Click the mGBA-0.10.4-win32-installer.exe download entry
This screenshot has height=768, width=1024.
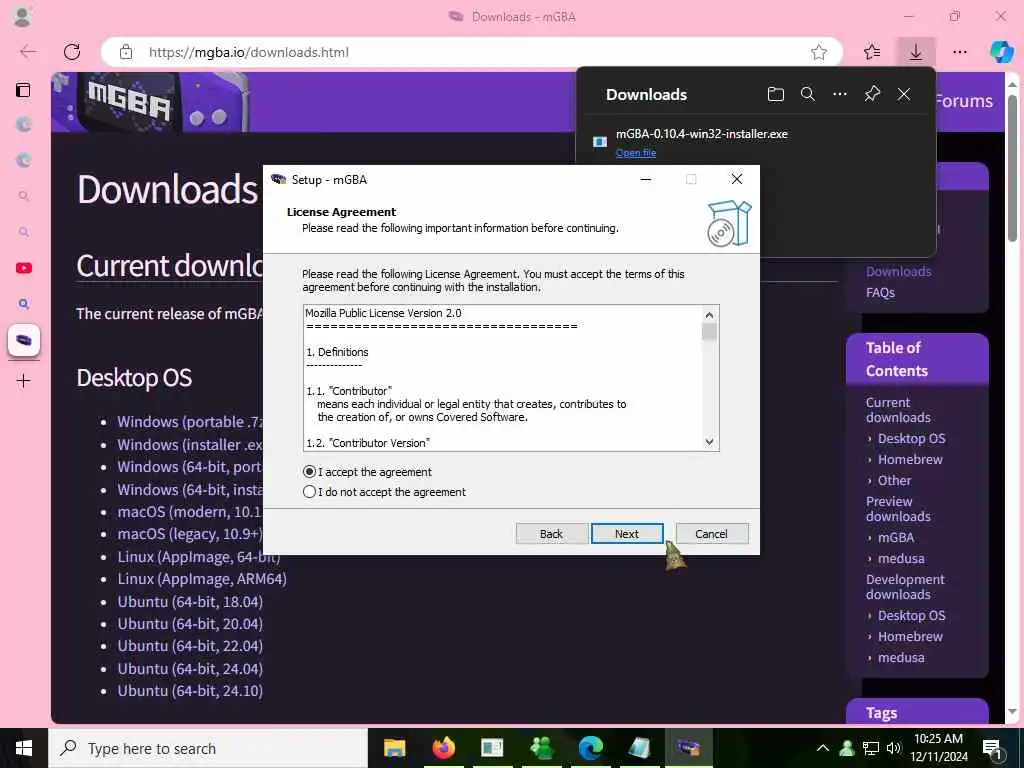pos(701,134)
